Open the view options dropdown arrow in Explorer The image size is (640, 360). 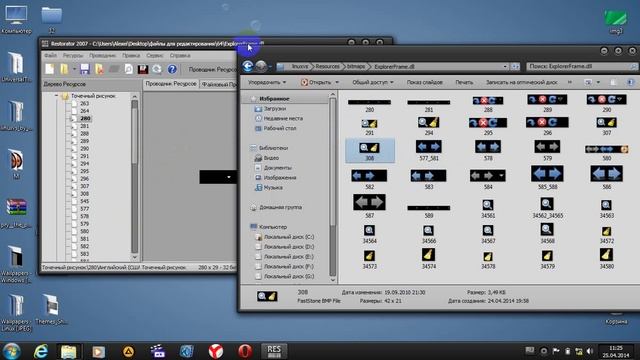click(598, 82)
